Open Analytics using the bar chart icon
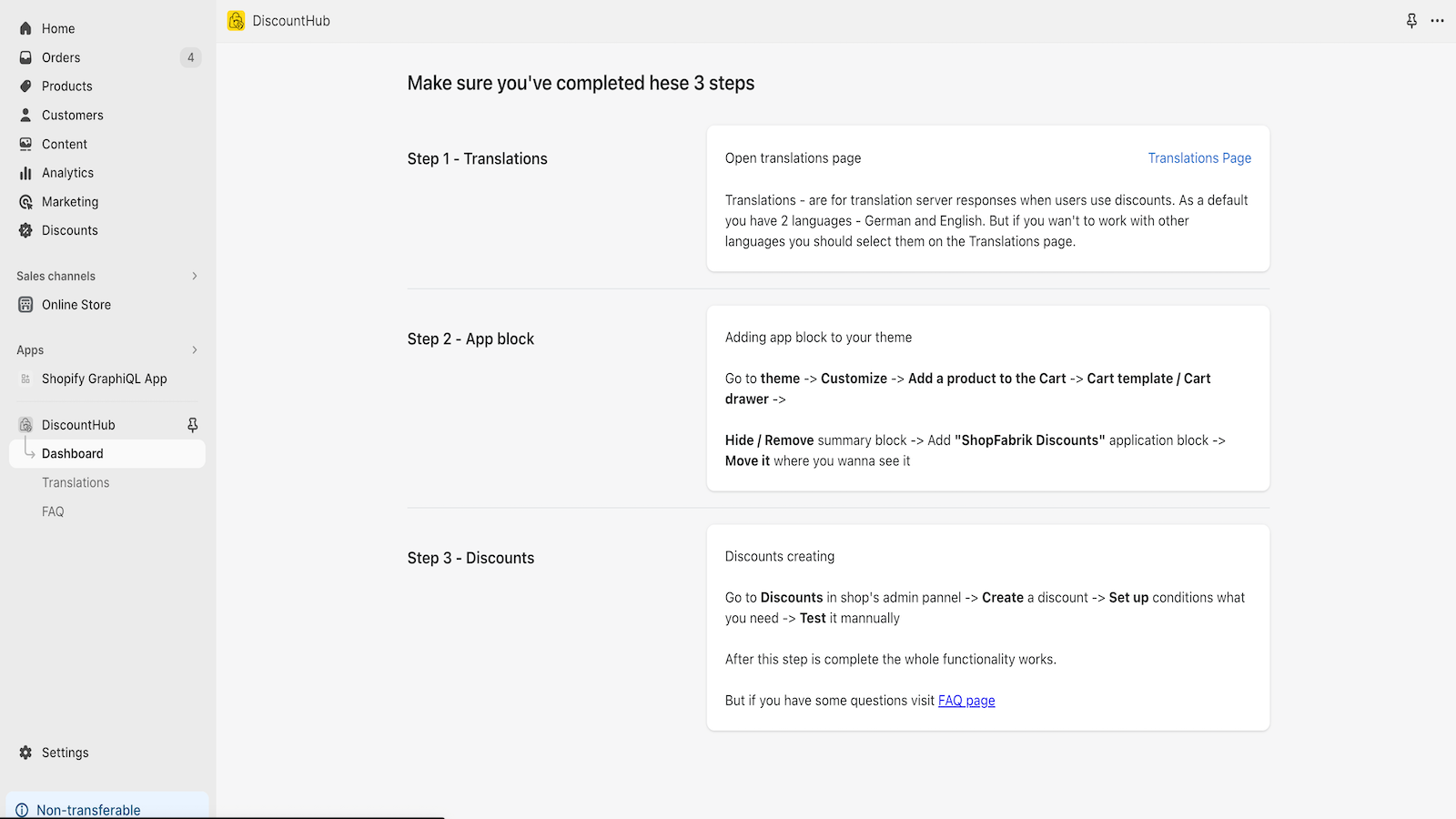The width and height of the screenshot is (1456, 819). coord(25,173)
